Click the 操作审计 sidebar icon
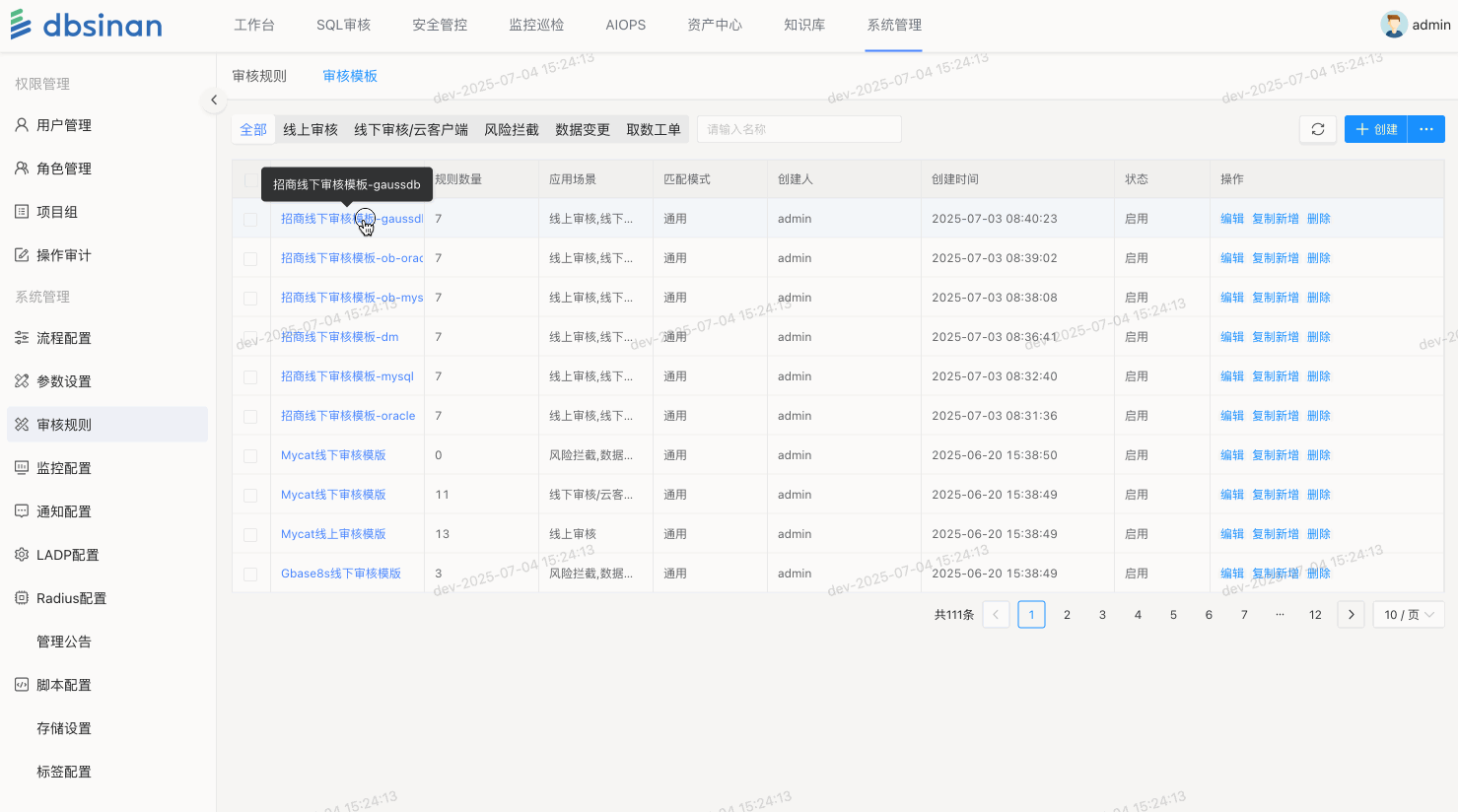This screenshot has width=1458, height=812. [22, 255]
